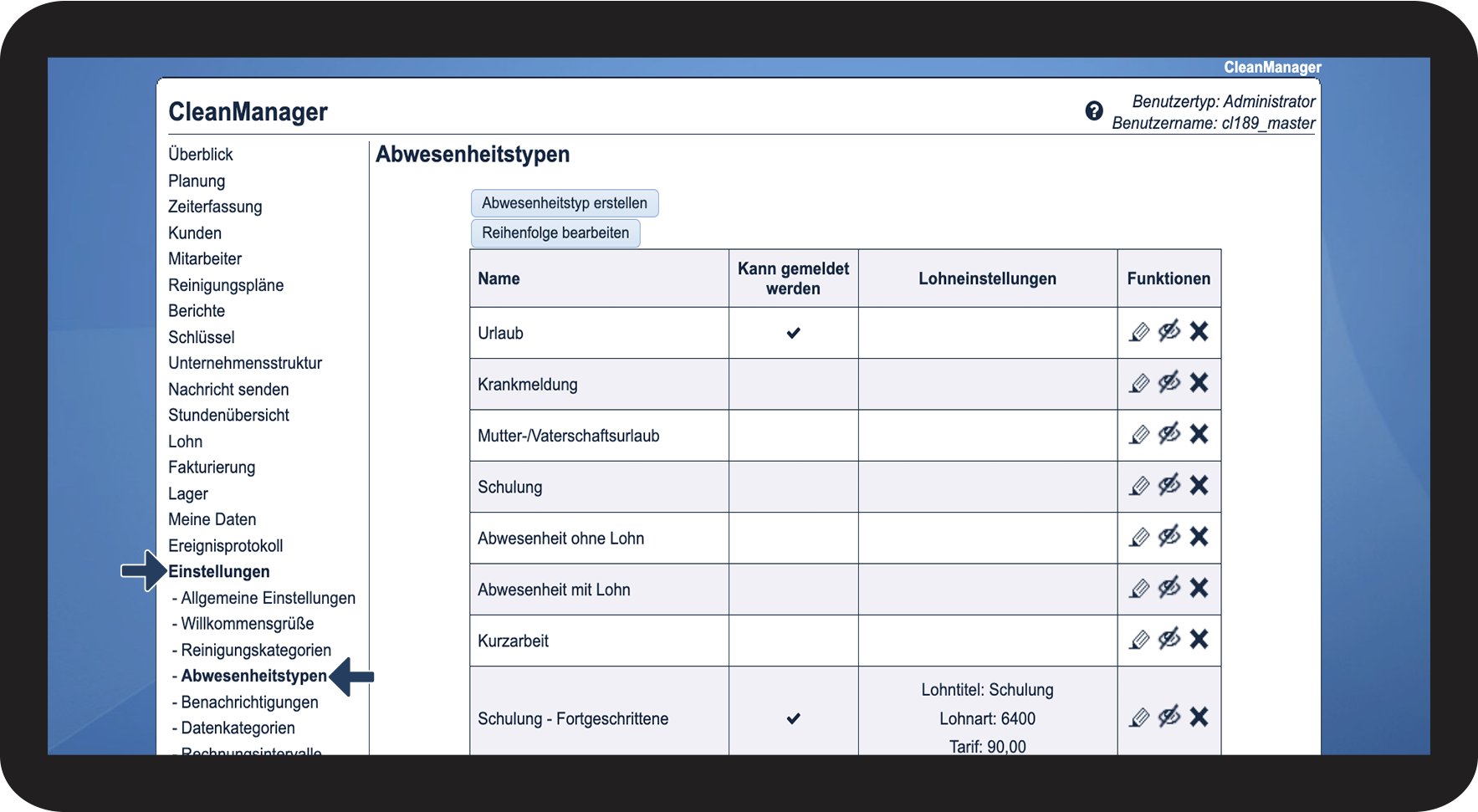1478x812 pixels.
Task: Go to Lohn section
Action: pyautogui.click(x=186, y=442)
